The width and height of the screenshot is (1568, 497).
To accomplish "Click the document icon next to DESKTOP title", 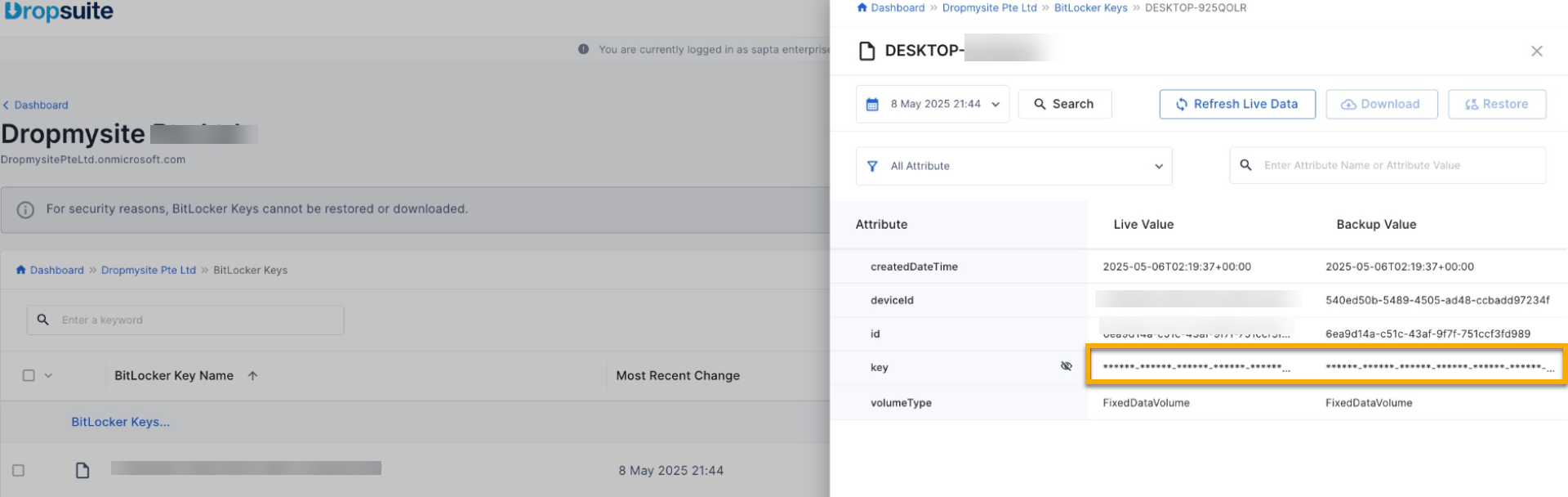I will [x=866, y=51].
